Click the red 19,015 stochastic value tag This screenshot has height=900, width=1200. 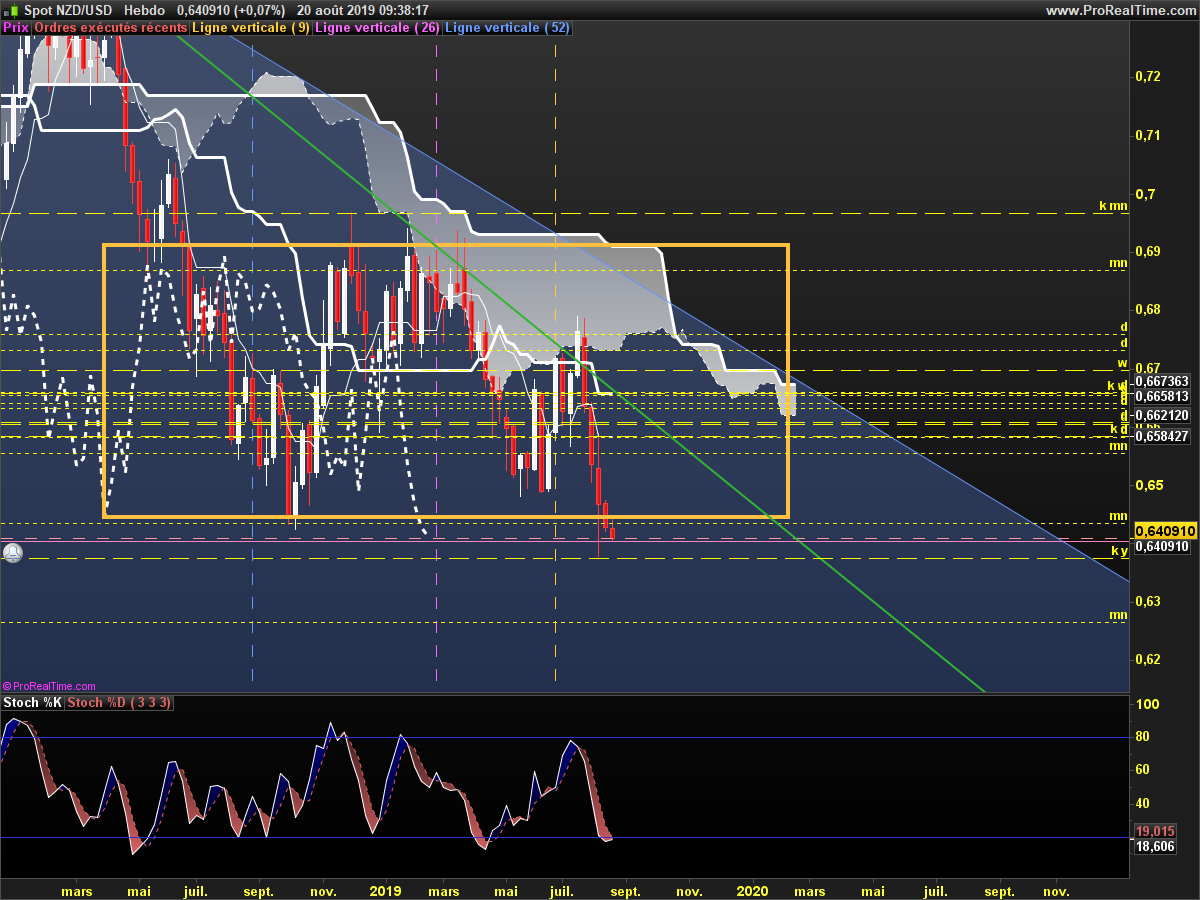tap(1156, 831)
